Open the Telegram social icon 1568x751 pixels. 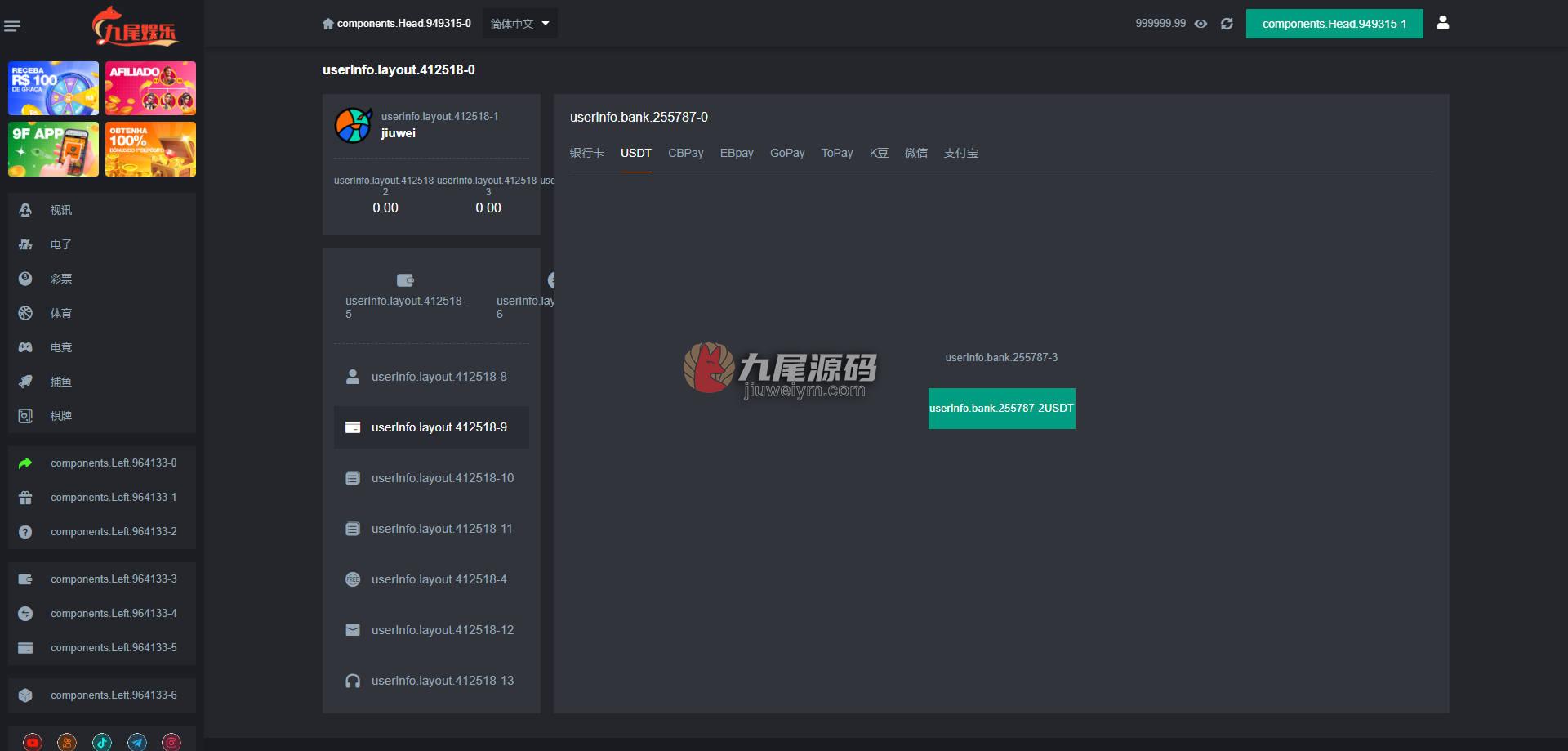point(137,742)
